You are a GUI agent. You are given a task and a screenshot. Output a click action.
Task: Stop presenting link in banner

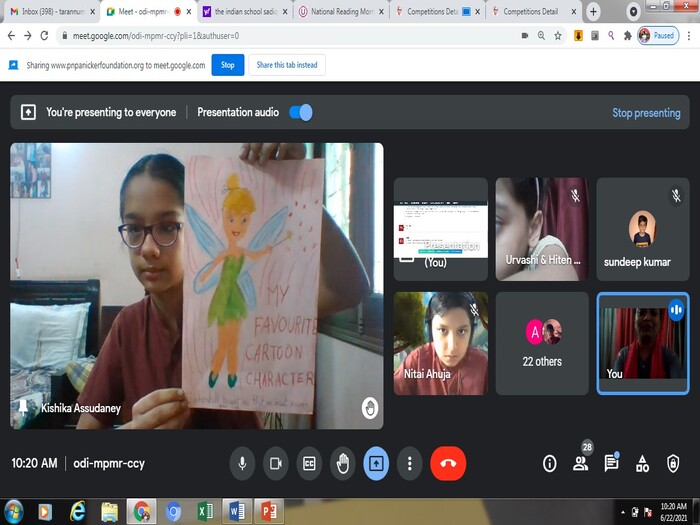click(x=646, y=113)
